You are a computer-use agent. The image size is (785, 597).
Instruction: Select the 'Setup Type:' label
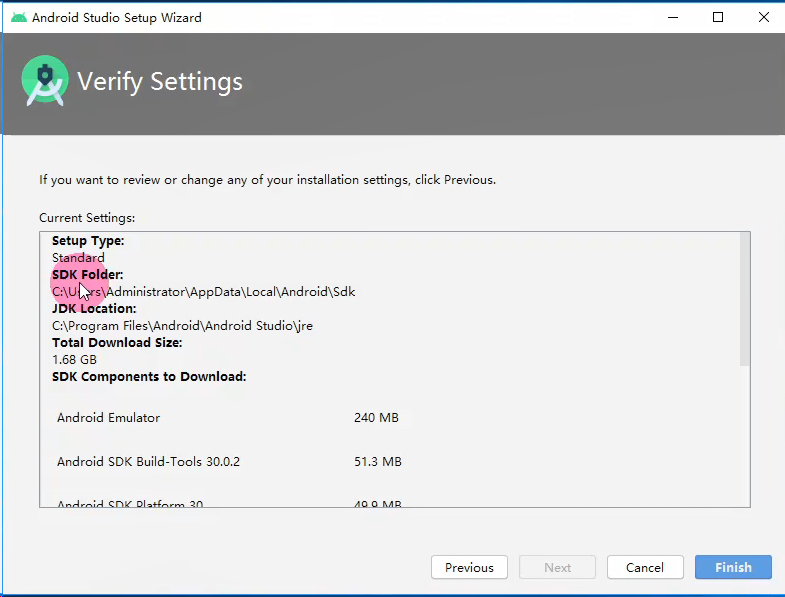88,241
